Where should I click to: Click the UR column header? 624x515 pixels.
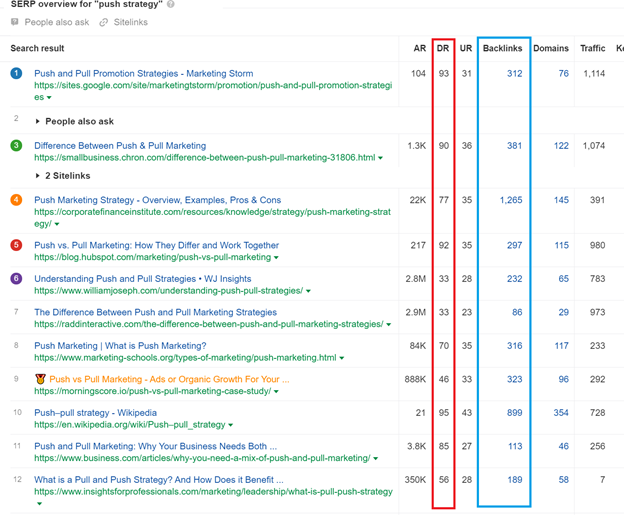tap(466, 48)
